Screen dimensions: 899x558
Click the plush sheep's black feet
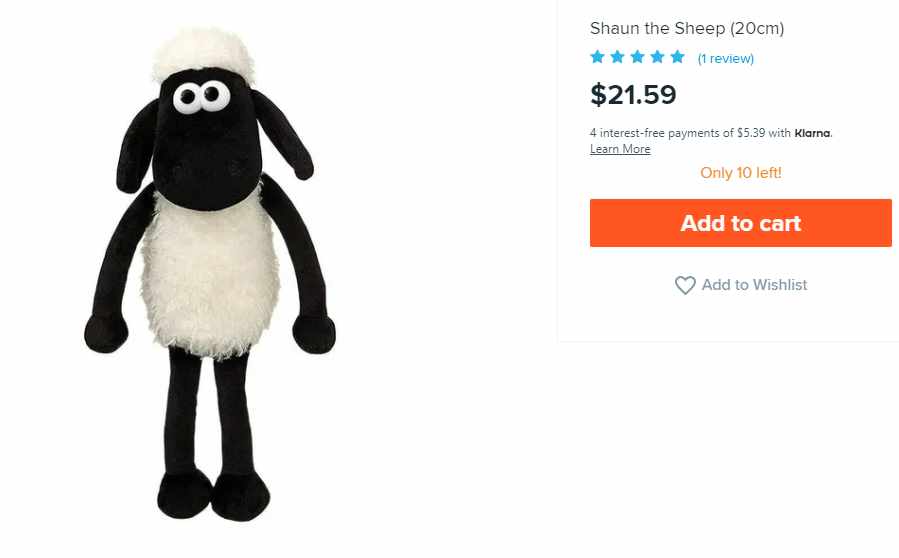click(213, 495)
